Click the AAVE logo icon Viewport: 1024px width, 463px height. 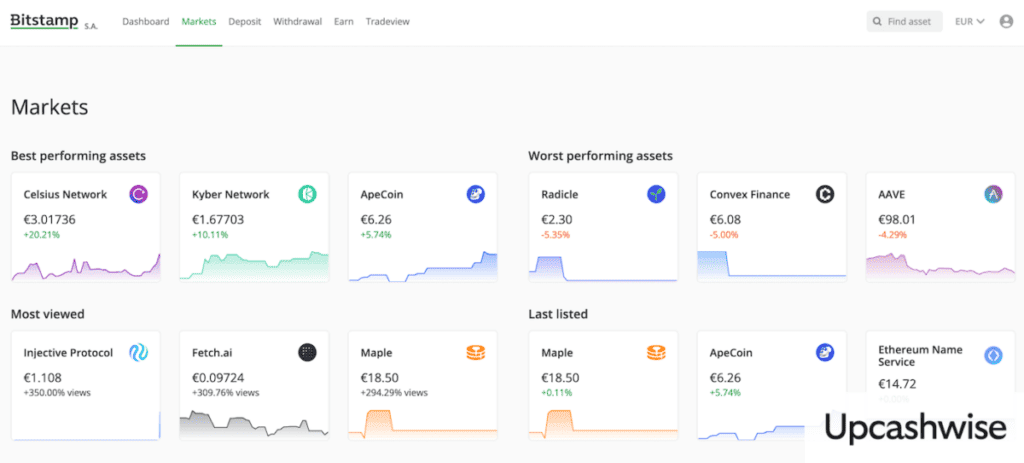click(x=993, y=194)
